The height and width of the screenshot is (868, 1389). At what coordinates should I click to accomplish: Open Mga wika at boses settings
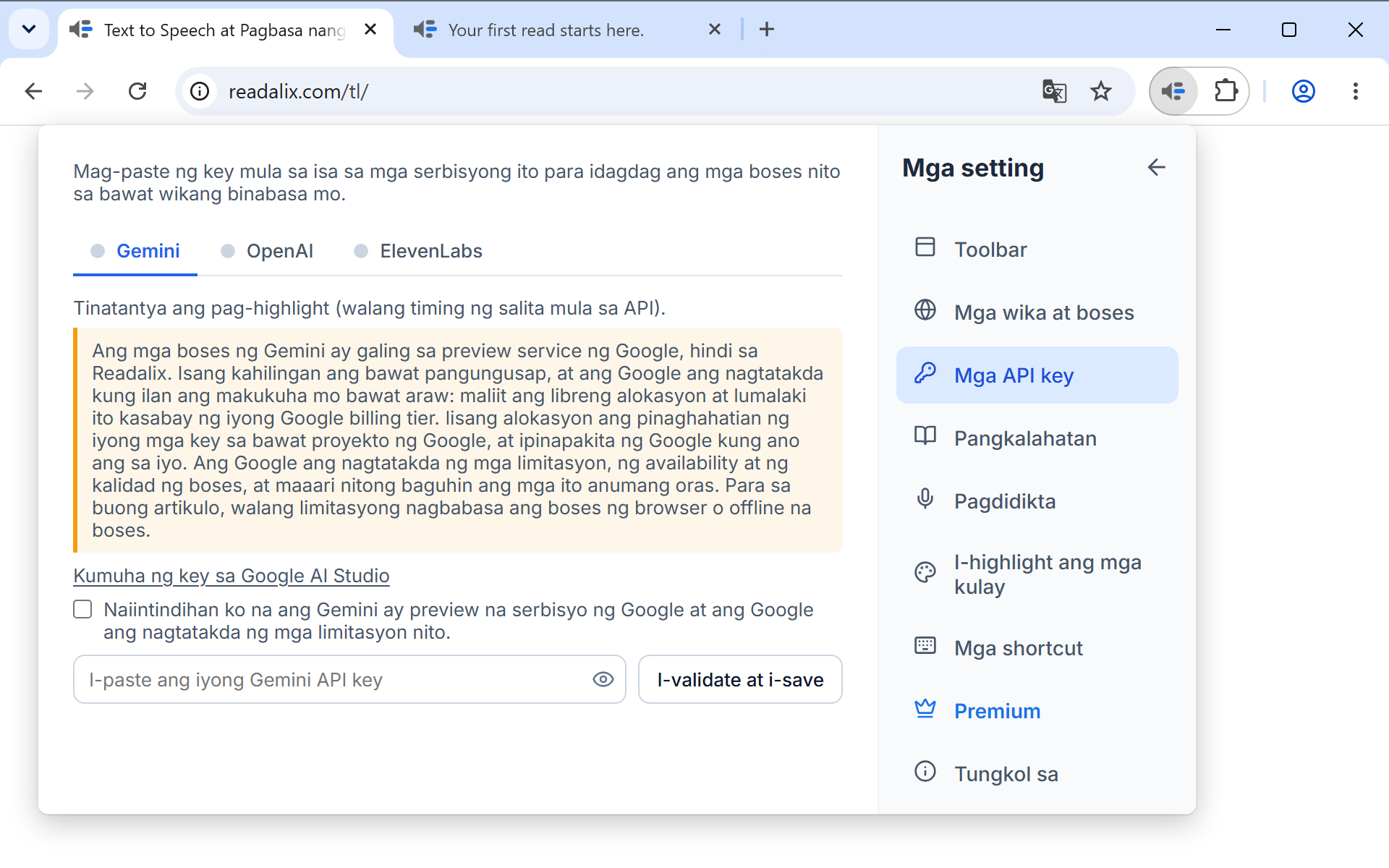pos(1037,312)
